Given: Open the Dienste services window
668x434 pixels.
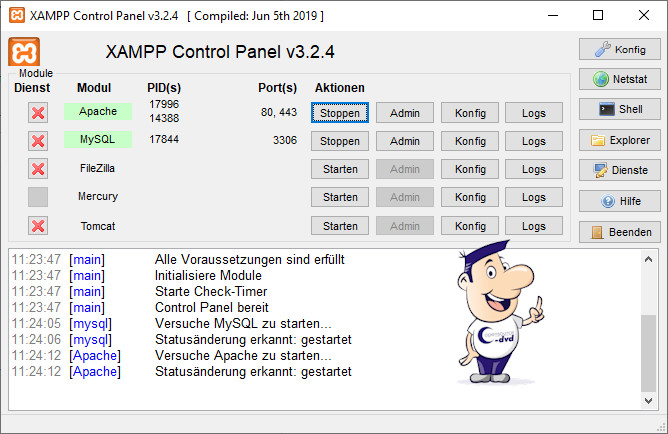Looking at the screenshot, I should pos(619,171).
